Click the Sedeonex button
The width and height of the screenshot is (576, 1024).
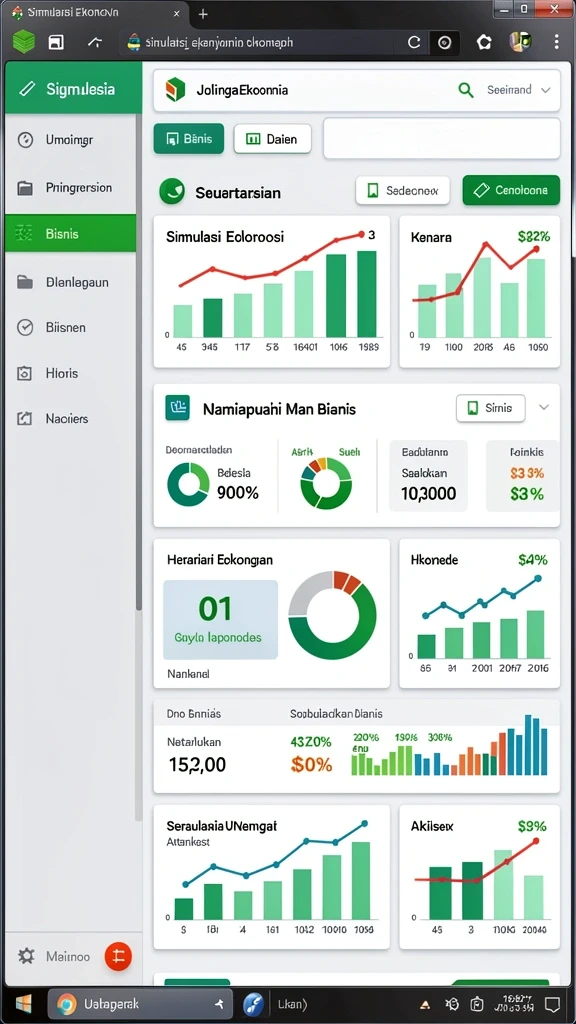[x=402, y=191]
